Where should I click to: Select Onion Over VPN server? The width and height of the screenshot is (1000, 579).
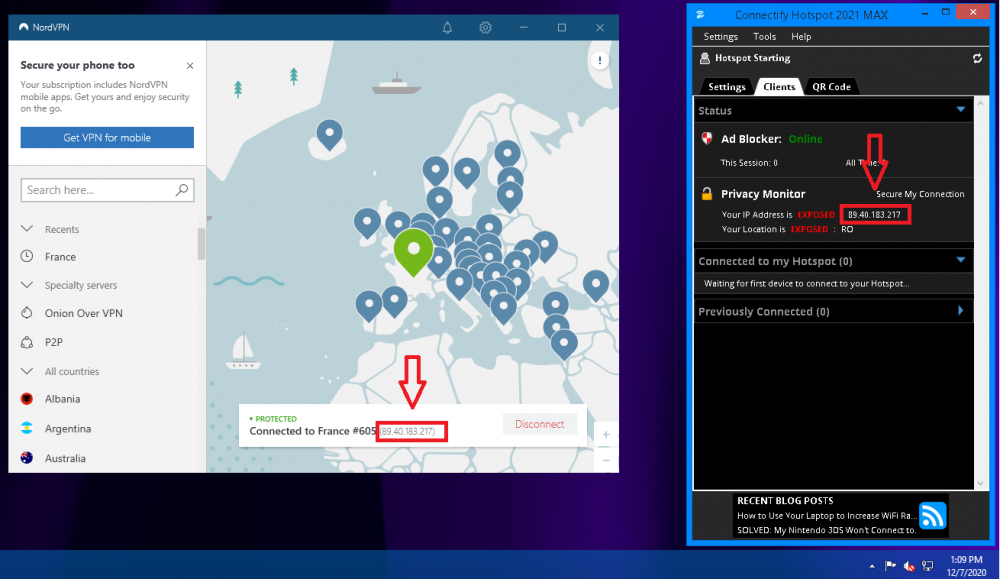[x=83, y=314]
